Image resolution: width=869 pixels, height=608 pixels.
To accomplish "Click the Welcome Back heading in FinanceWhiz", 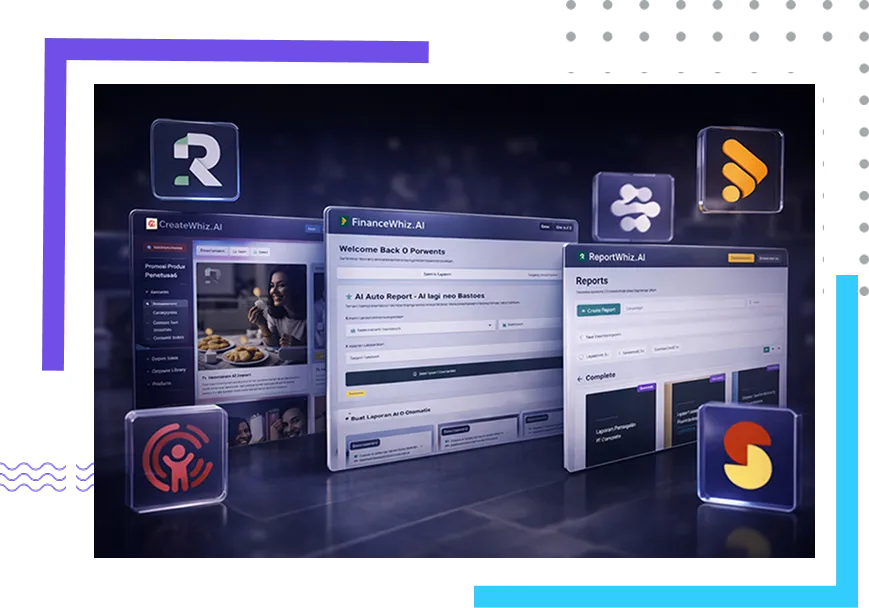I will [392, 250].
